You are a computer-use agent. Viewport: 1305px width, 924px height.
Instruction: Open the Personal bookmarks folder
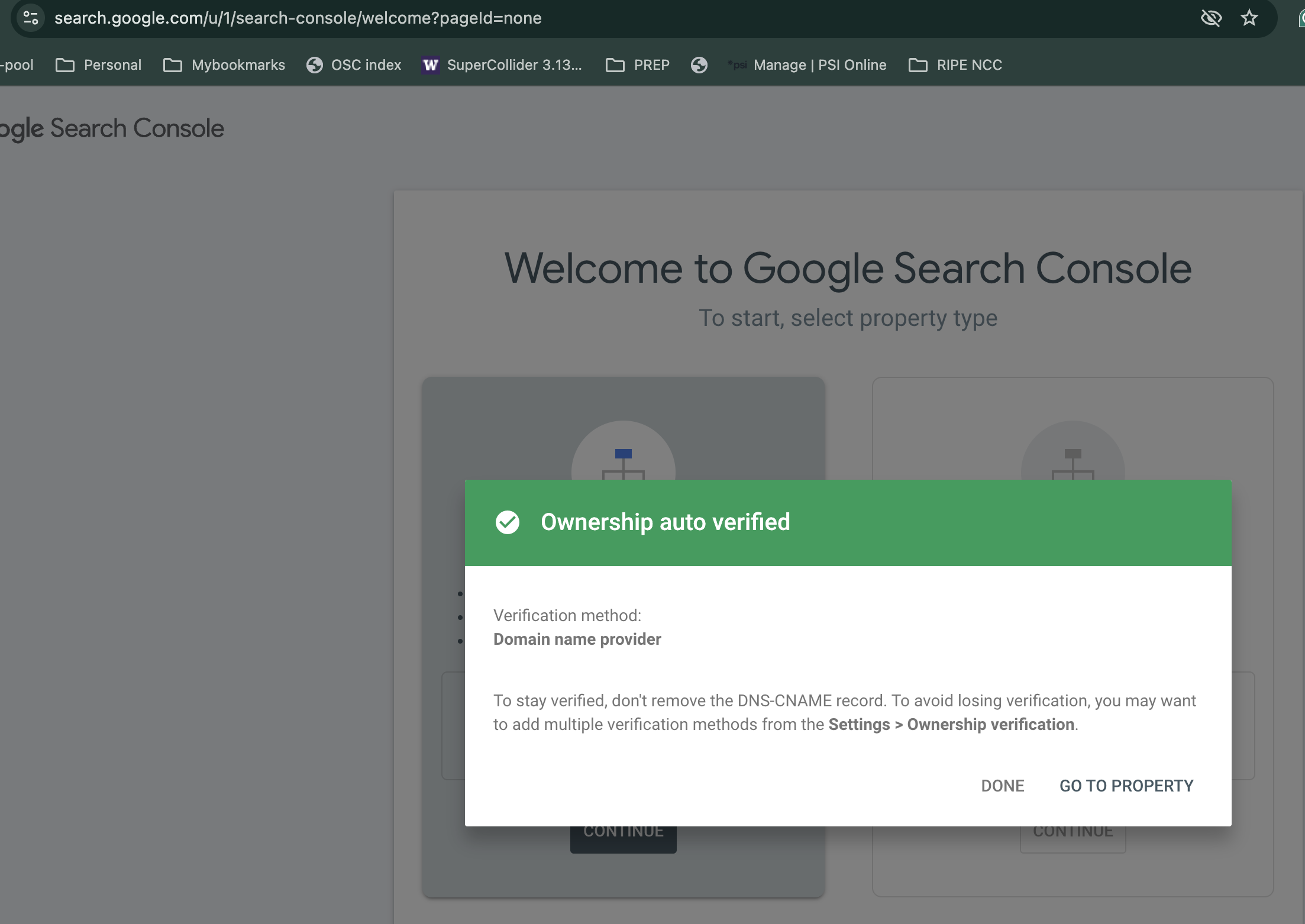pyautogui.click(x=98, y=65)
